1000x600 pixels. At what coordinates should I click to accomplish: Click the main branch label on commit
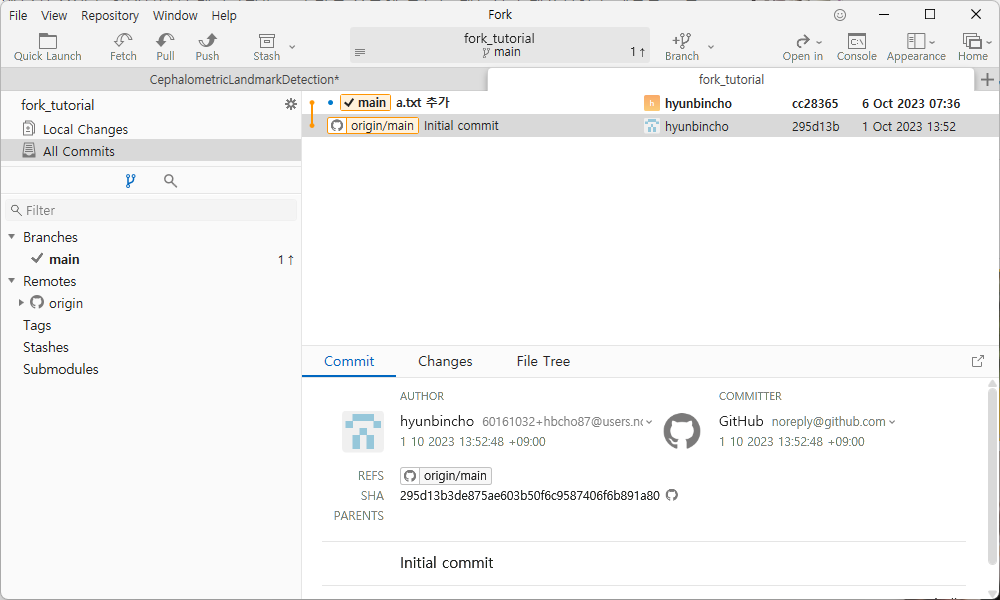365,103
